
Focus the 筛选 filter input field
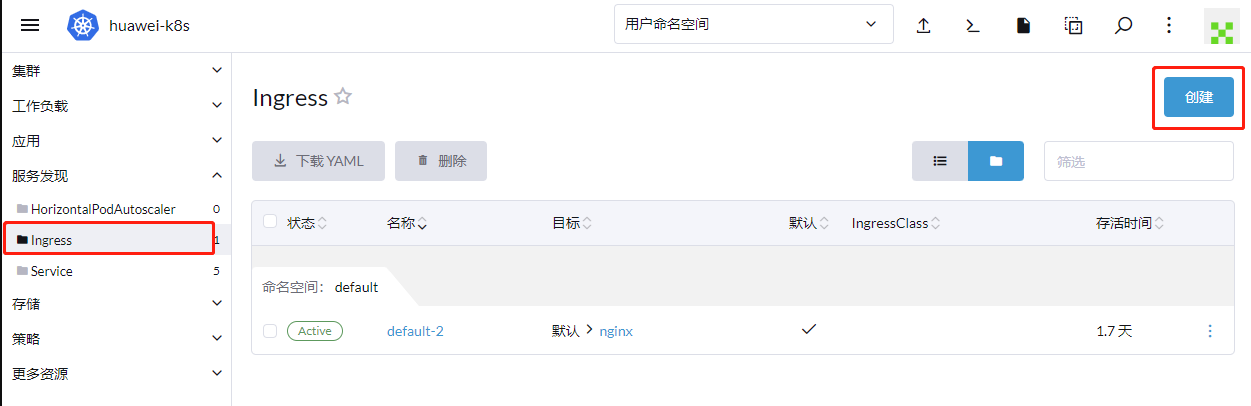pos(1139,161)
